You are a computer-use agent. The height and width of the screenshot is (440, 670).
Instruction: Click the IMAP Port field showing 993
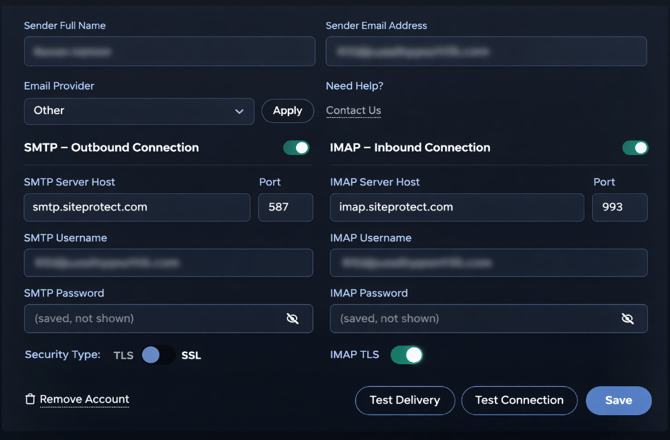pos(619,207)
